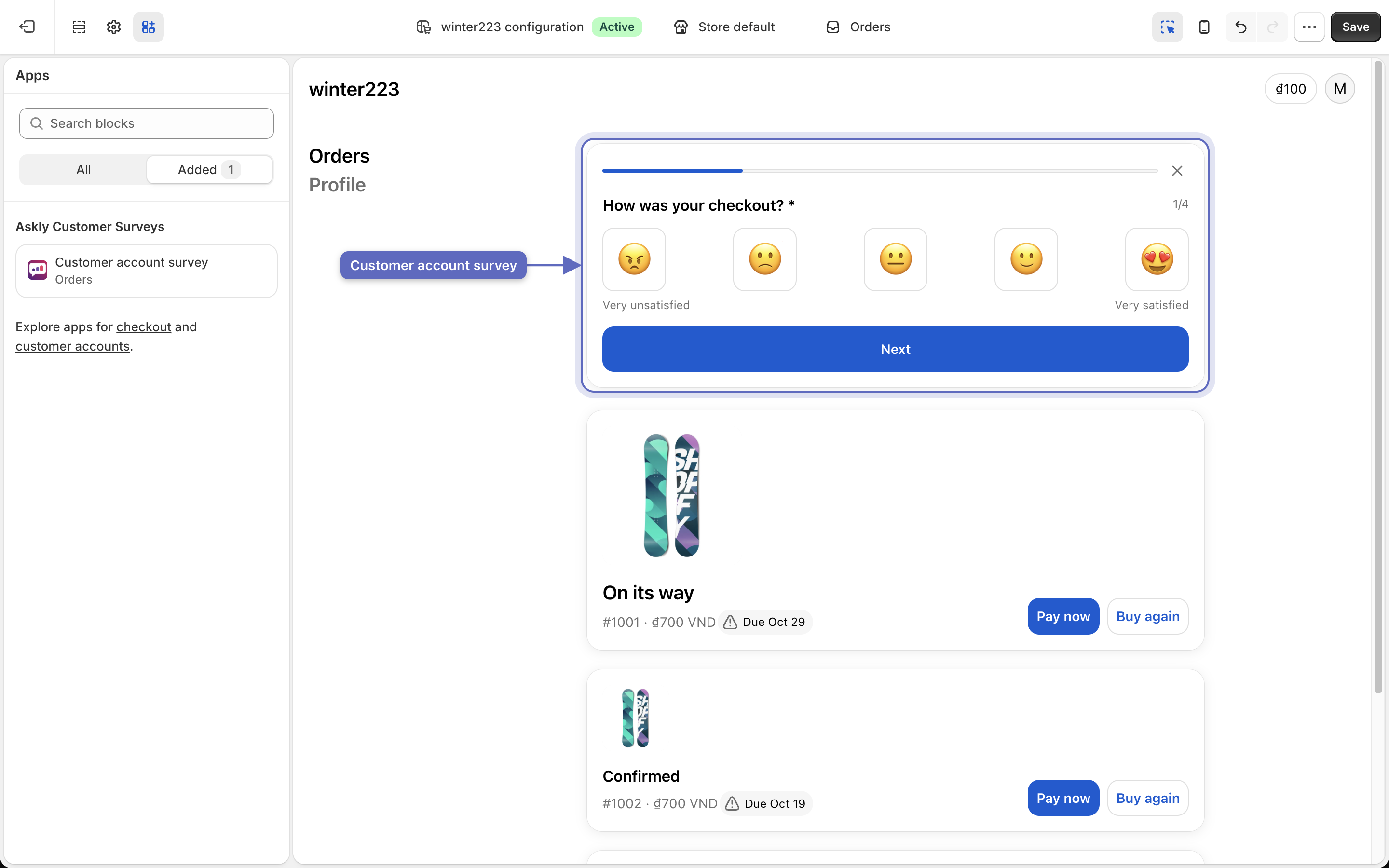This screenshot has height=868, width=1389.
Task: Click the 'Confirmed' order status text
Action: click(641, 776)
